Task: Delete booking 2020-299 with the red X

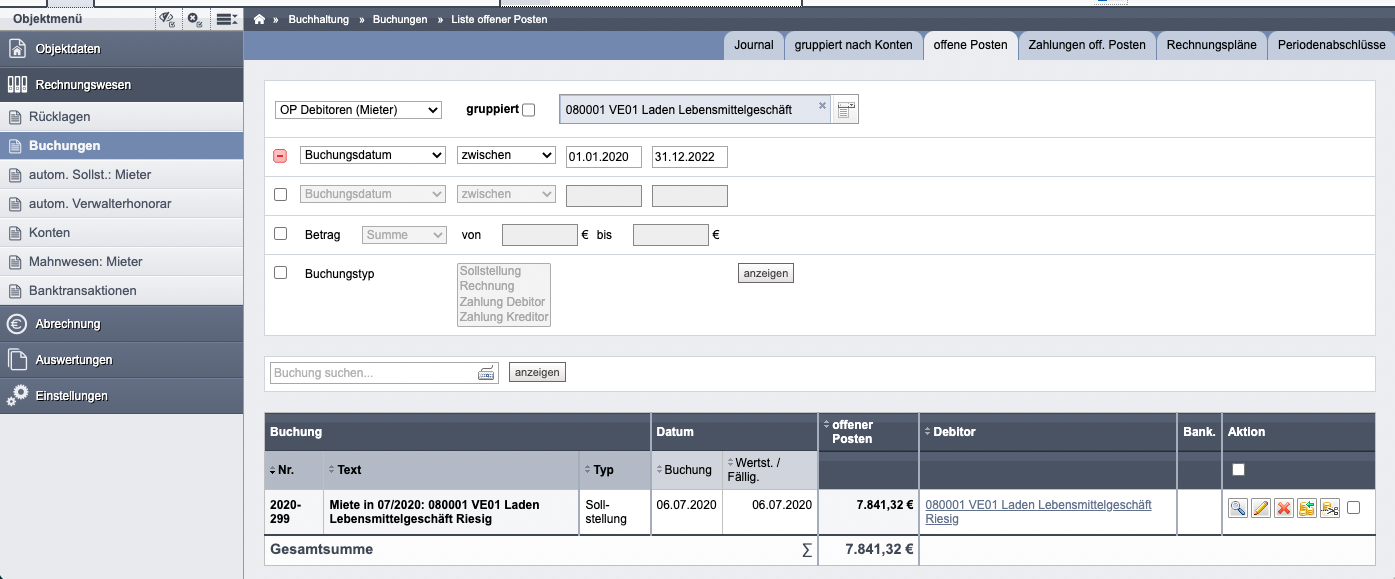Action: pyautogui.click(x=1284, y=508)
